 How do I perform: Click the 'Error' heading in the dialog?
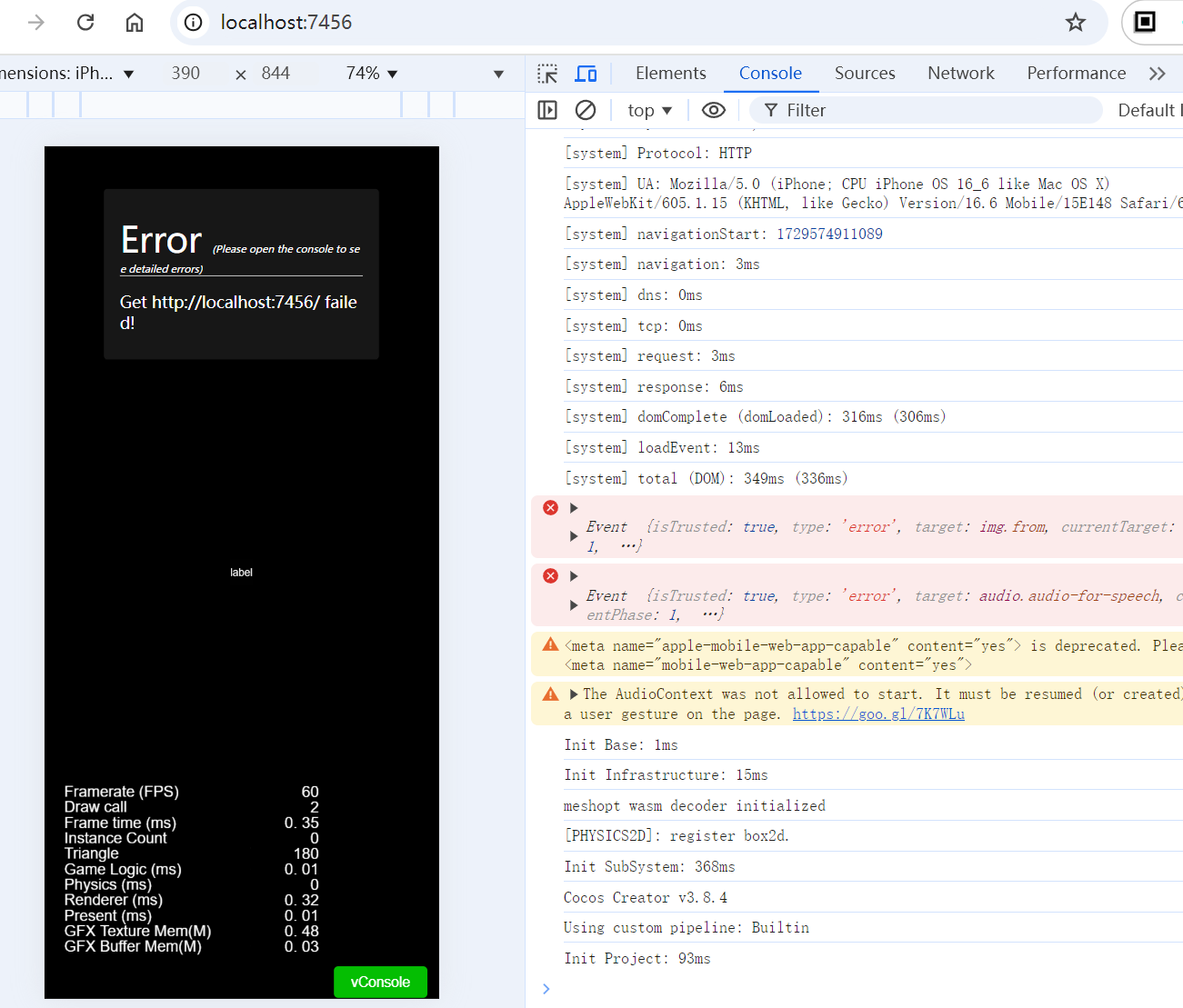pos(161,240)
